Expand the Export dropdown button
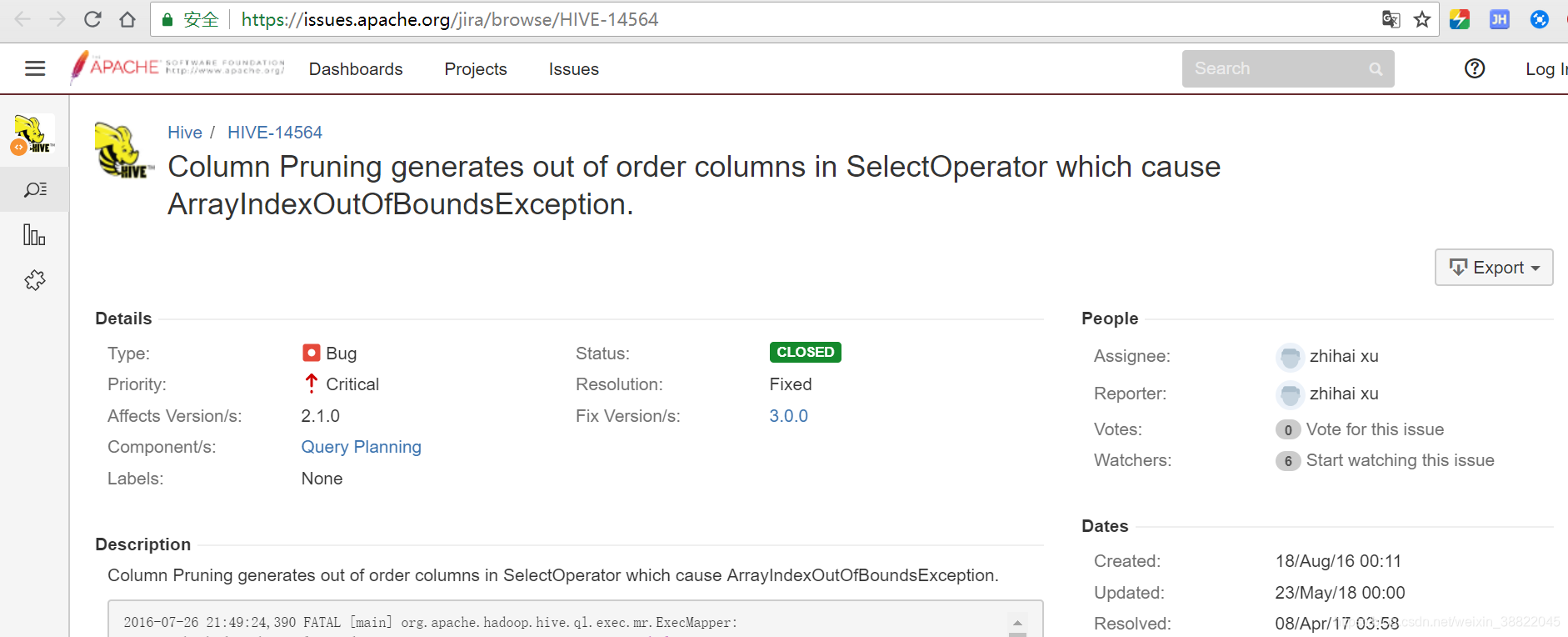The width and height of the screenshot is (1568, 637). (x=1494, y=267)
